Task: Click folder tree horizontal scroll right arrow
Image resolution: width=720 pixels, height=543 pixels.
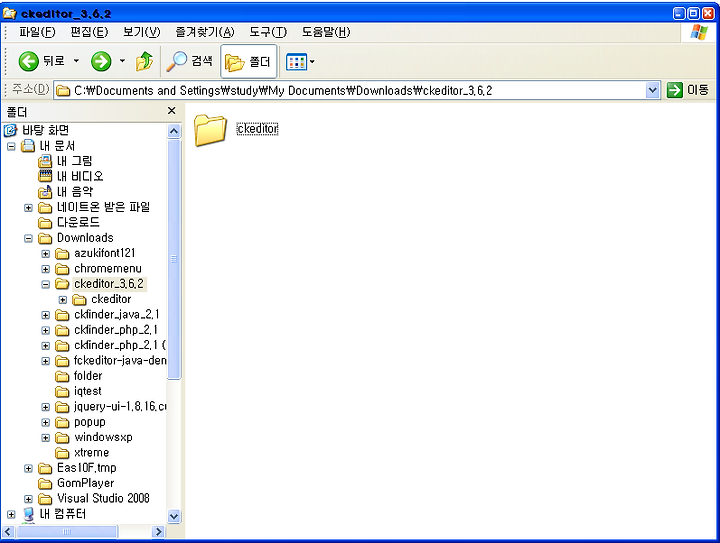Action: (158, 532)
